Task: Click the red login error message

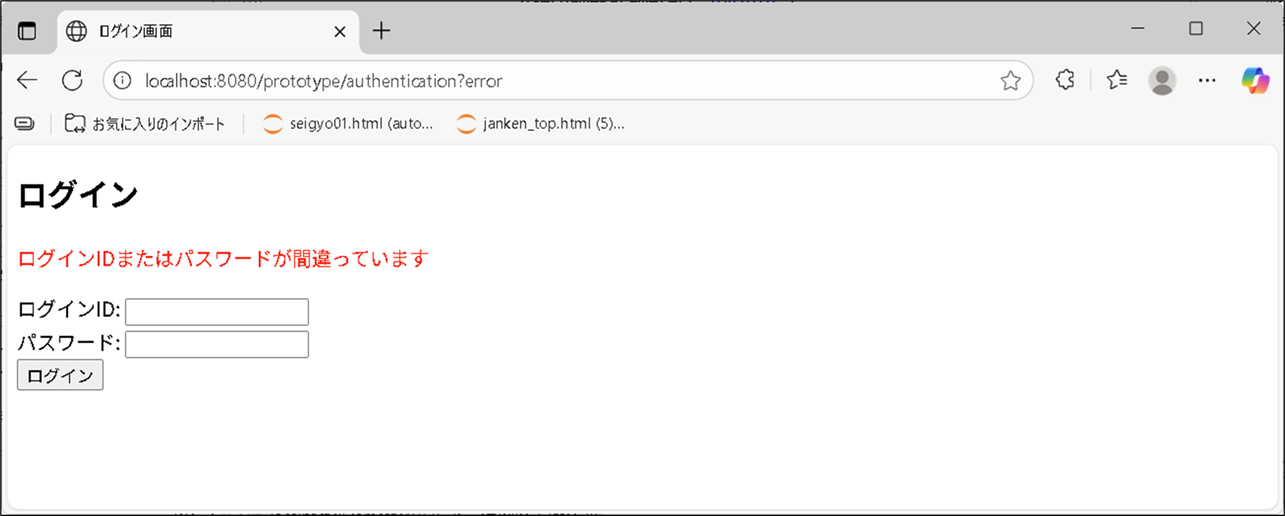Action: point(223,259)
